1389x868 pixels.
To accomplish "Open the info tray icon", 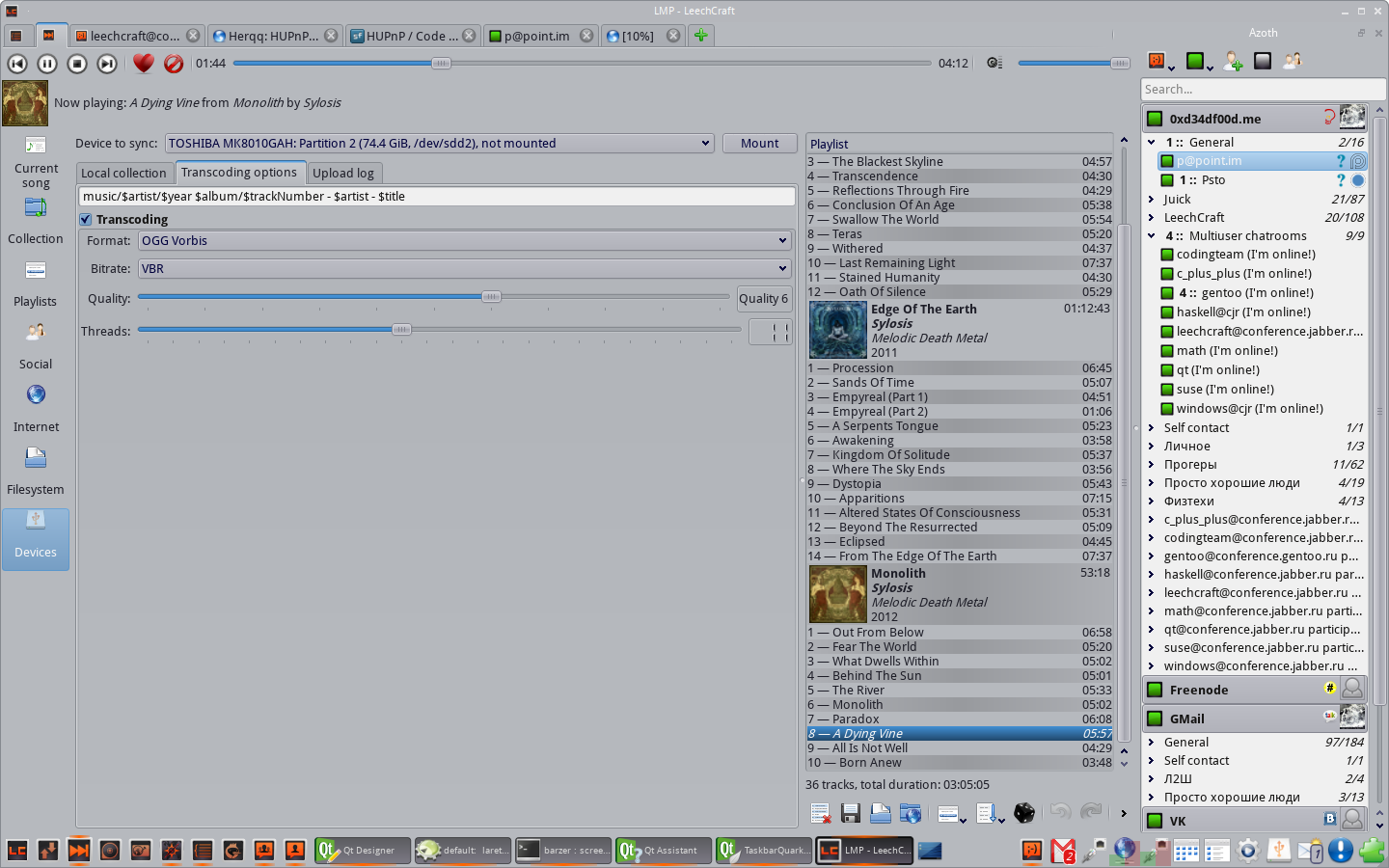I will pyautogui.click(x=1341, y=850).
